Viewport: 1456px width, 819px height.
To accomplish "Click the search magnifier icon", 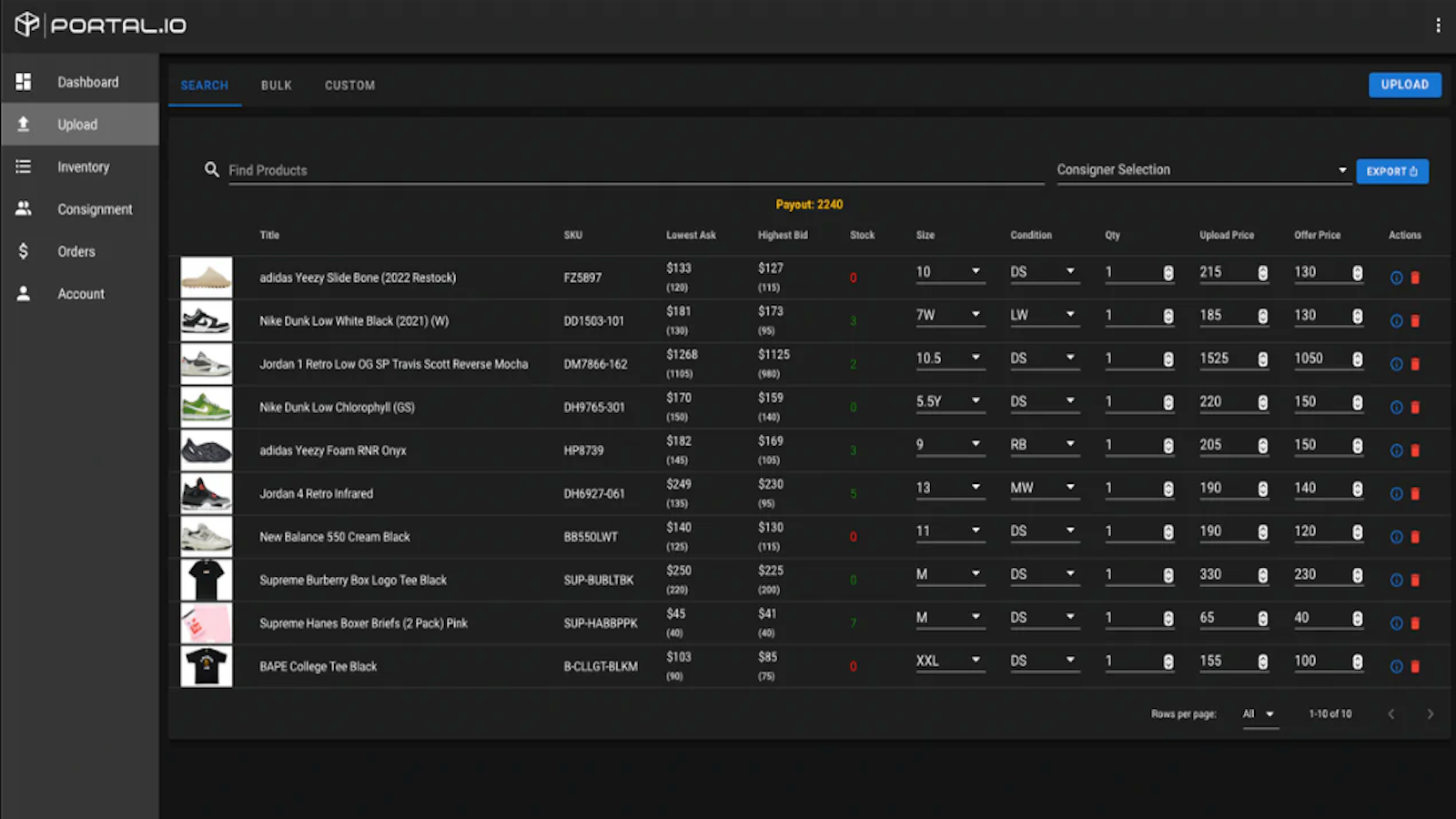I will [x=212, y=169].
